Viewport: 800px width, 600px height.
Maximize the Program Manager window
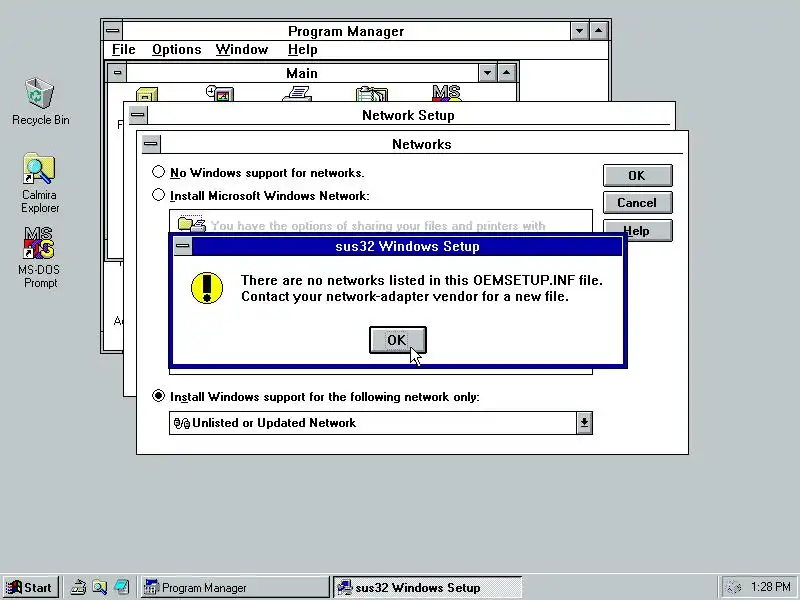click(598, 31)
